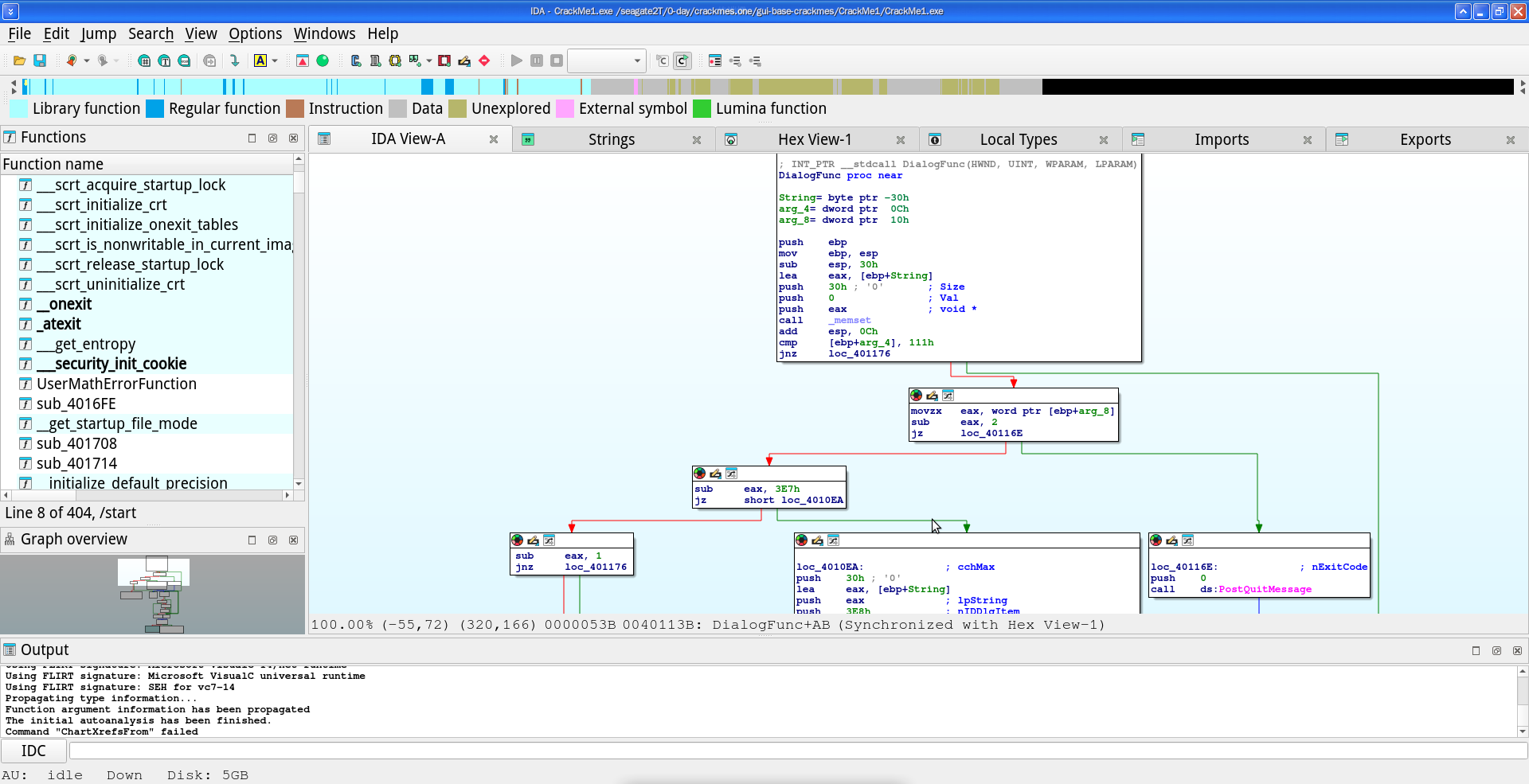Viewport: 1529px width, 784px height.
Task: Switch to the Exports tab
Action: [x=1425, y=139]
